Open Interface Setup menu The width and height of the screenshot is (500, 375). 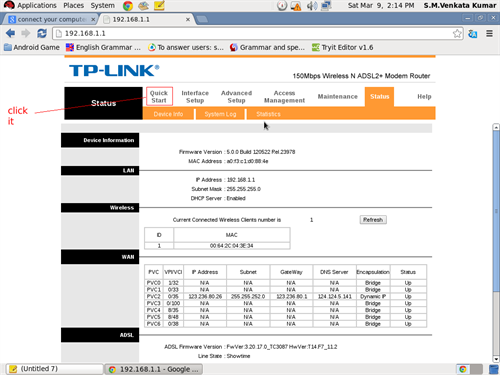[x=195, y=97]
